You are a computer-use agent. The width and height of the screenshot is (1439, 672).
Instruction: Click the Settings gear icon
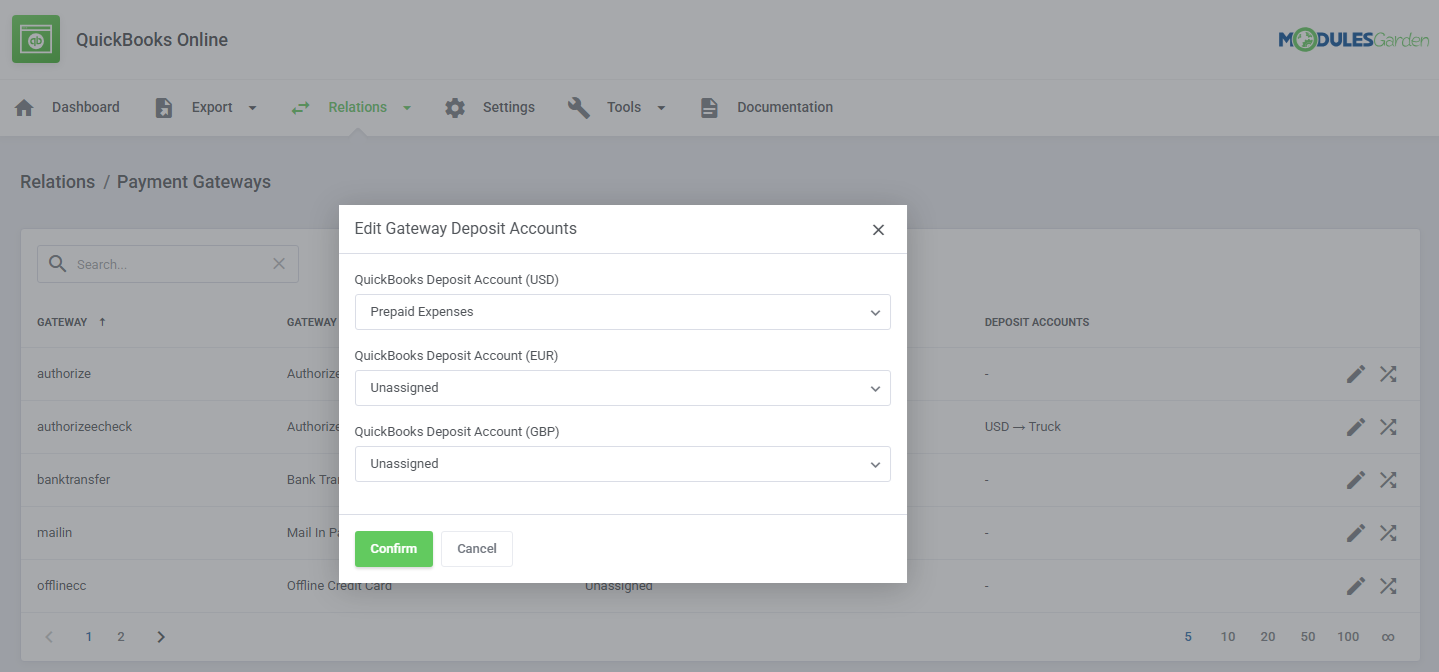coord(455,108)
